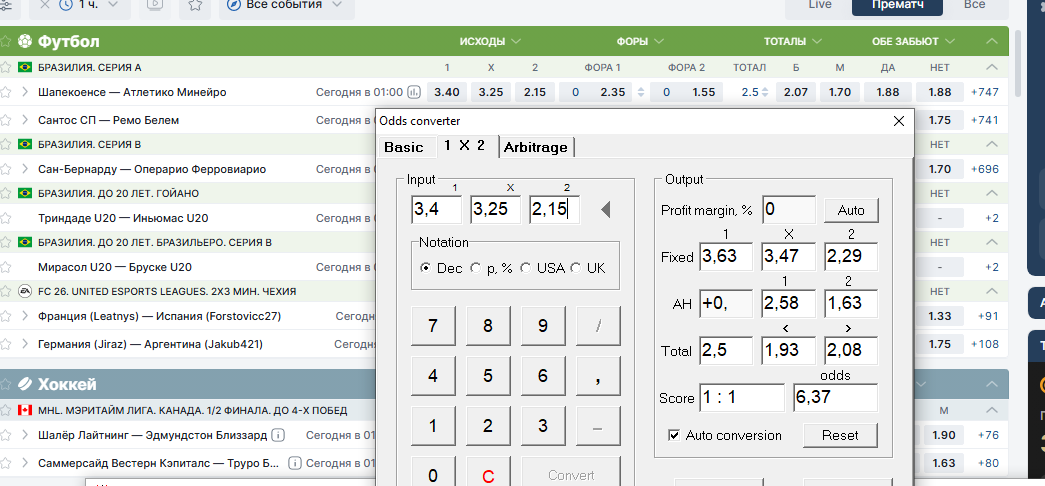Click the red C clear key

[x=488, y=475]
